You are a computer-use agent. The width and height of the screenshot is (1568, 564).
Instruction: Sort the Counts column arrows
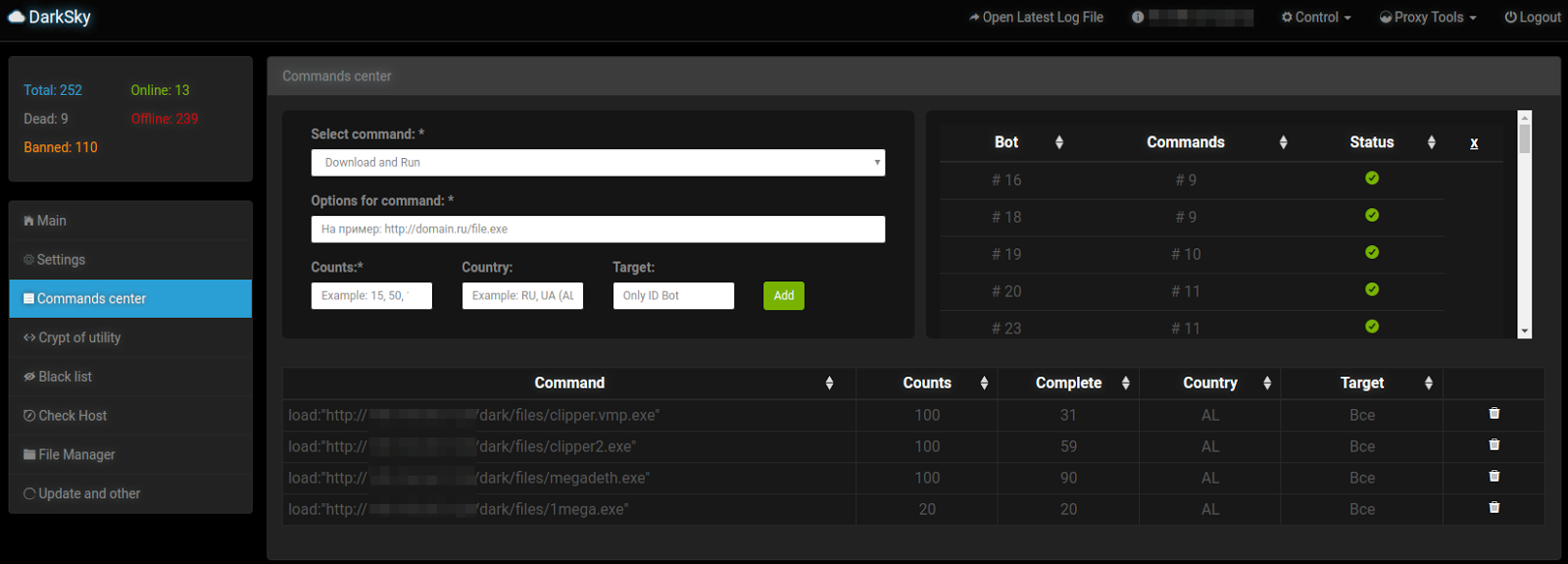[984, 384]
